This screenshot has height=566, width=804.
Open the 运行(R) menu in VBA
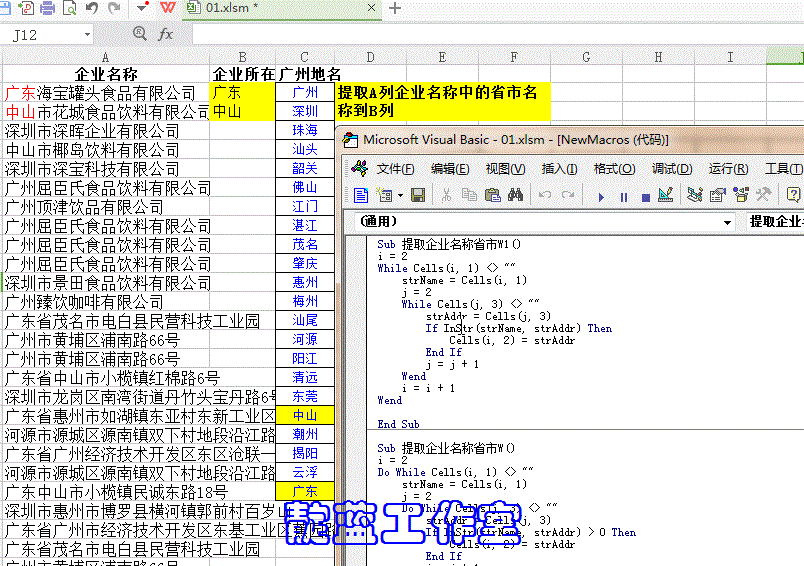tap(728, 169)
